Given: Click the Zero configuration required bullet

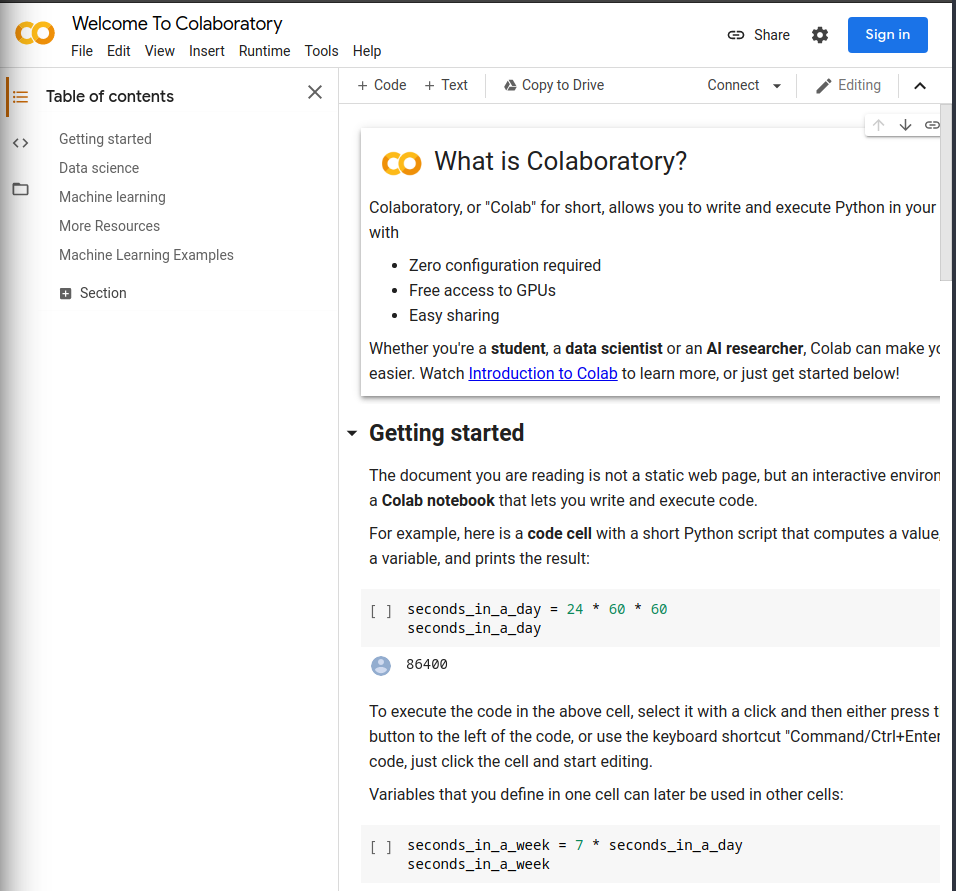Looking at the screenshot, I should coord(505,265).
